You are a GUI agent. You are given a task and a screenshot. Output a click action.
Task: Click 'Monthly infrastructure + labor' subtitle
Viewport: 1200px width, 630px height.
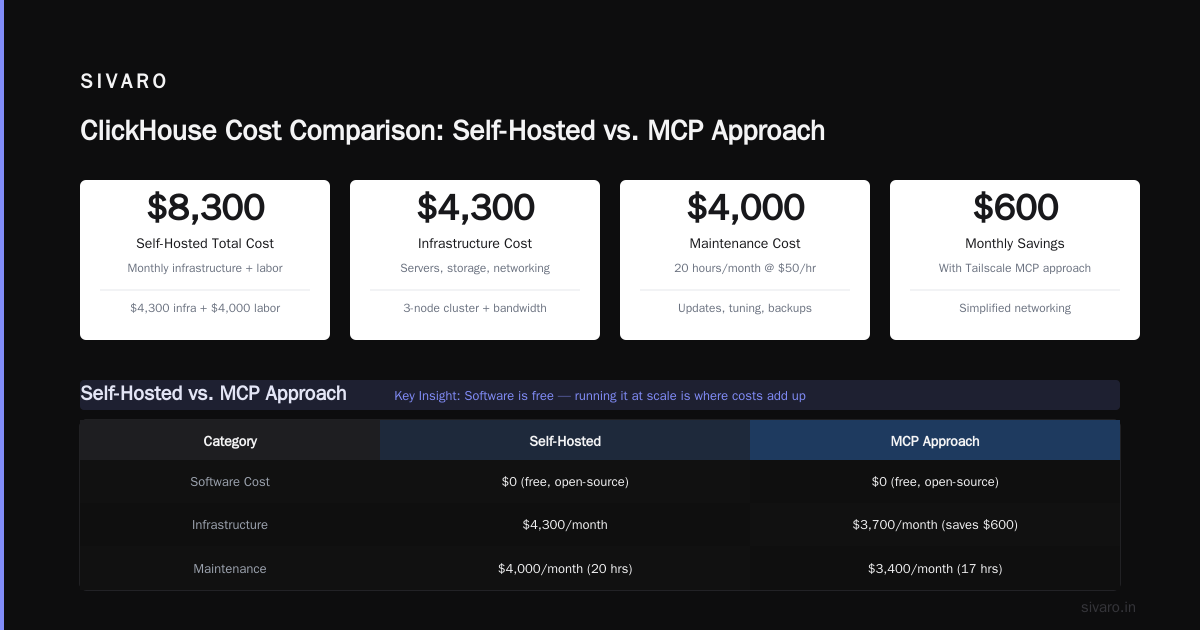(205, 268)
